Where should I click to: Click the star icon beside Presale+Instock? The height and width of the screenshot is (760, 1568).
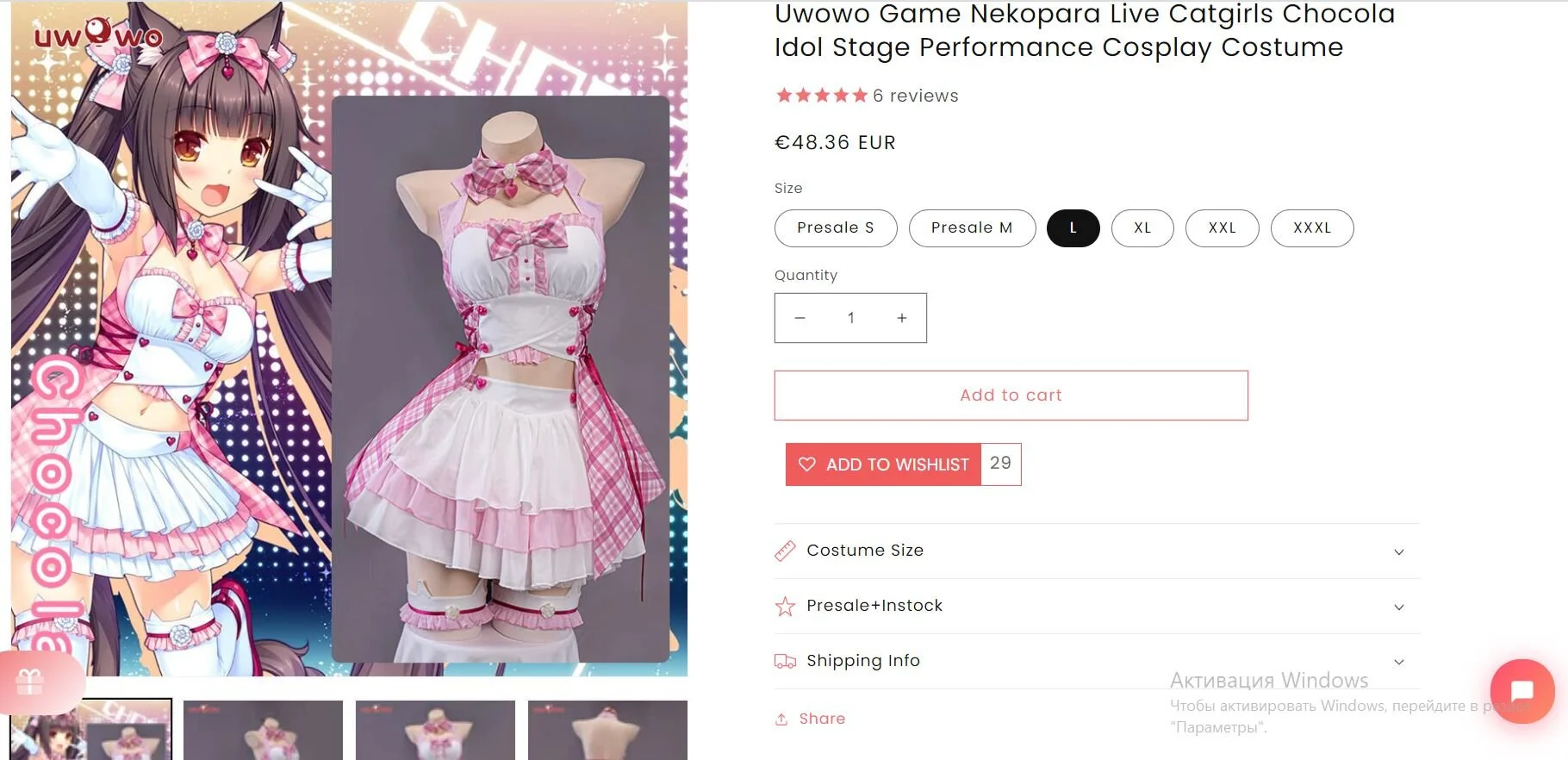pyautogui.click(x=785, y=607)
